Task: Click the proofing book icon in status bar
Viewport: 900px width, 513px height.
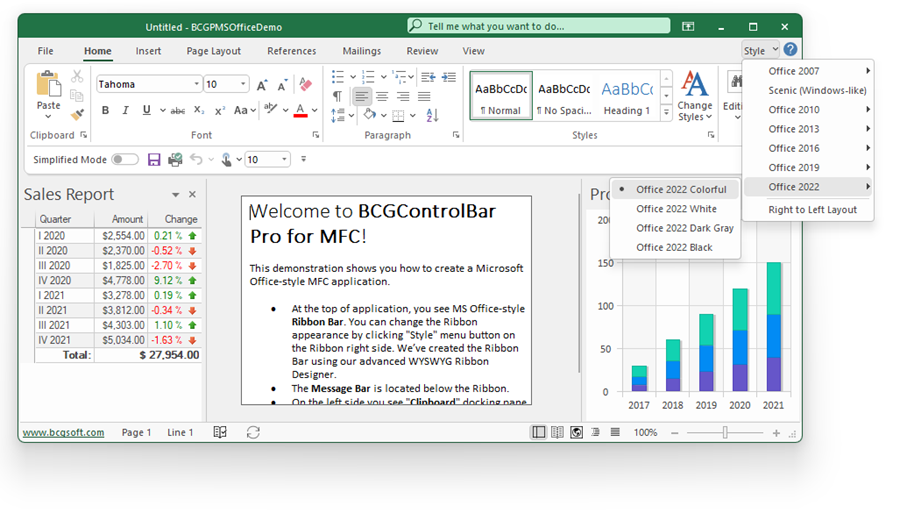Action: tap(220, 432)
